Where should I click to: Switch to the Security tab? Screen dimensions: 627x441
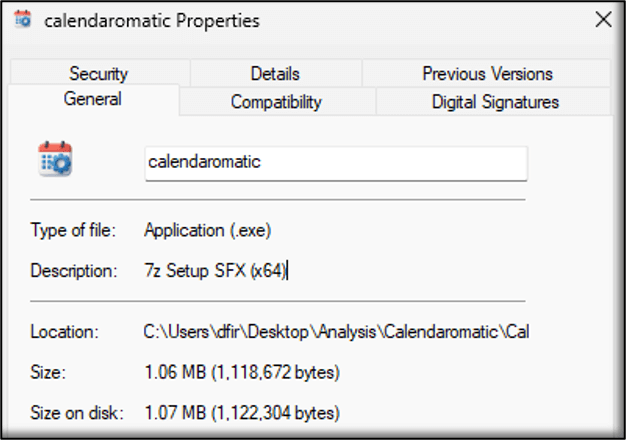point(99,74)
